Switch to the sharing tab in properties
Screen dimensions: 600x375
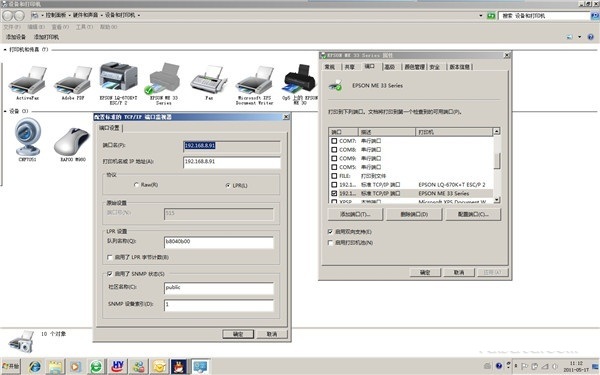point(349,67)
